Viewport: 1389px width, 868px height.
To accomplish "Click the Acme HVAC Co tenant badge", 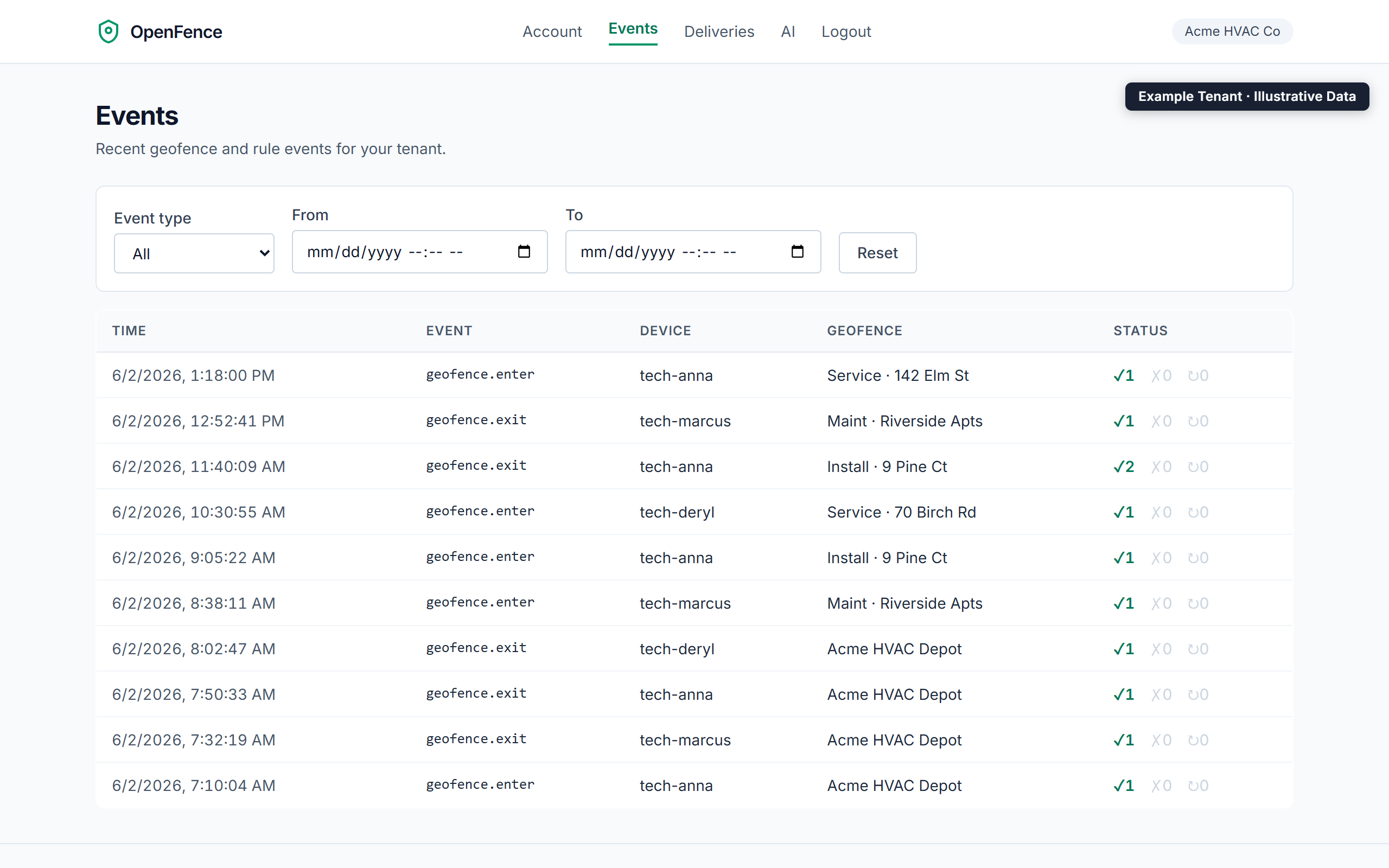I will [x=1232, y=31].
